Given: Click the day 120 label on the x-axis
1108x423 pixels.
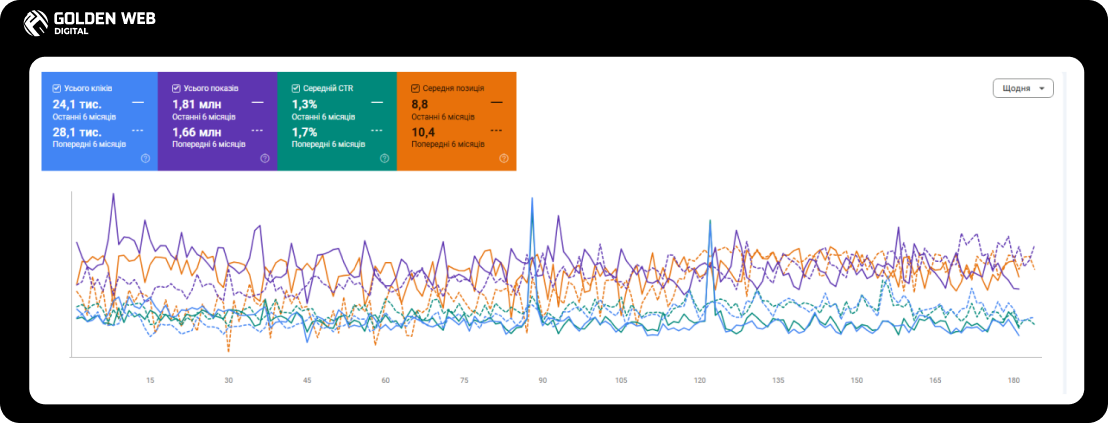Looking at the screenshot, I should (x=700, y=381).
